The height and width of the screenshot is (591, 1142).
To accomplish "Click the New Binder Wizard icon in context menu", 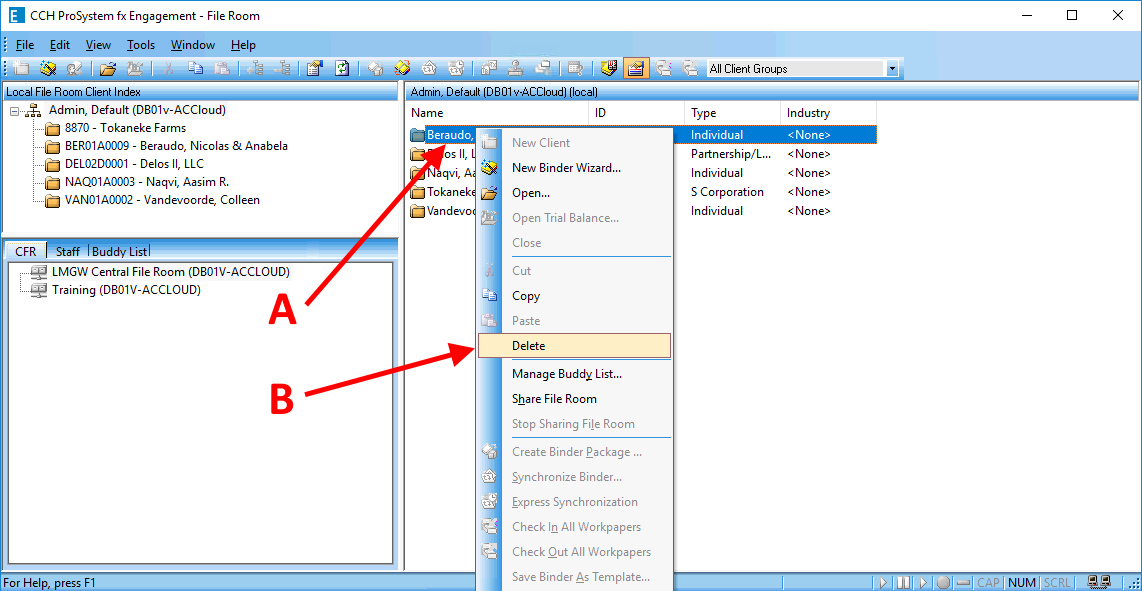I will pyautogui.click(x=489, y=168).
